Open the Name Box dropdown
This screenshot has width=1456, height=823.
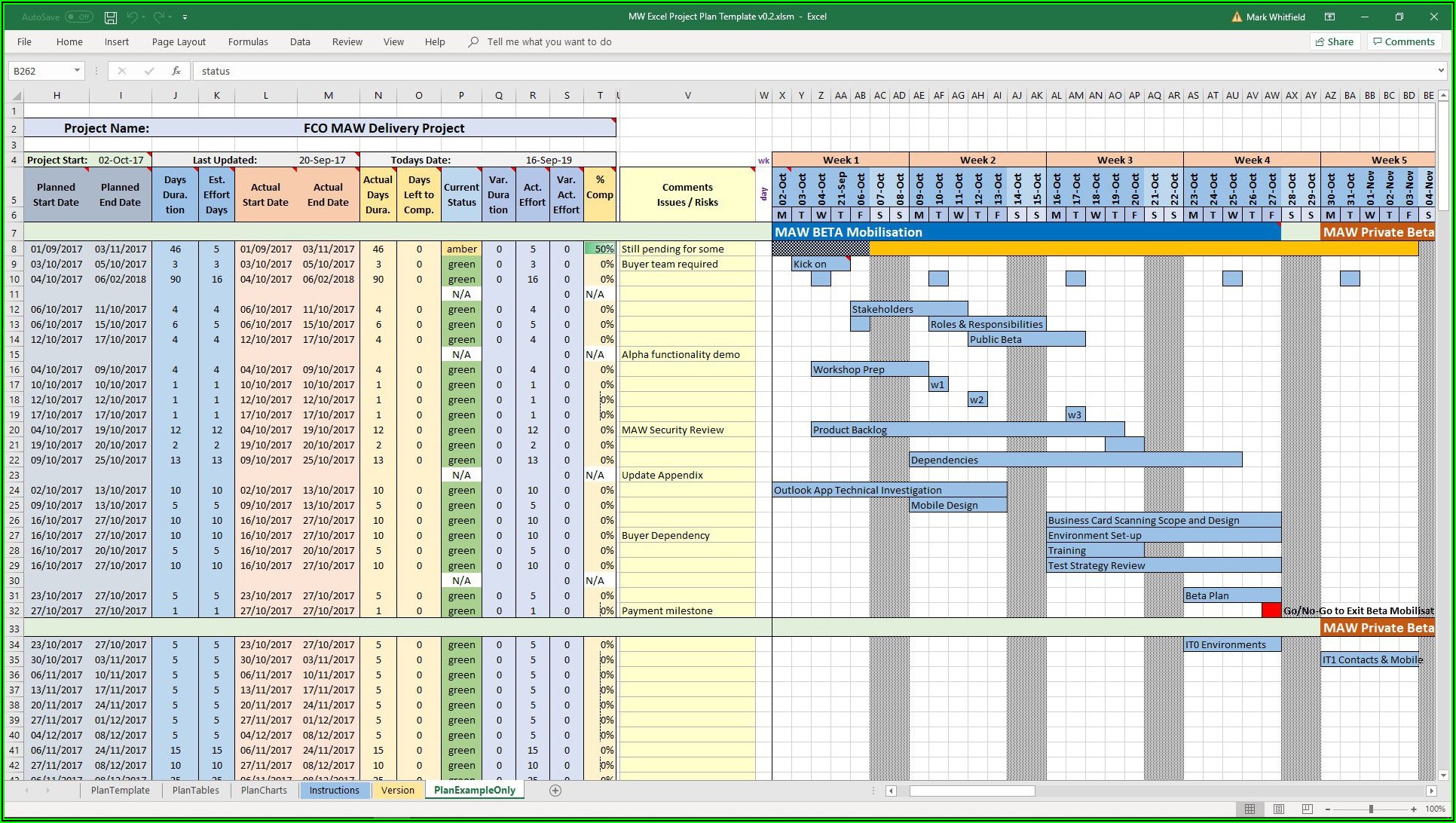tap(76, 70)
